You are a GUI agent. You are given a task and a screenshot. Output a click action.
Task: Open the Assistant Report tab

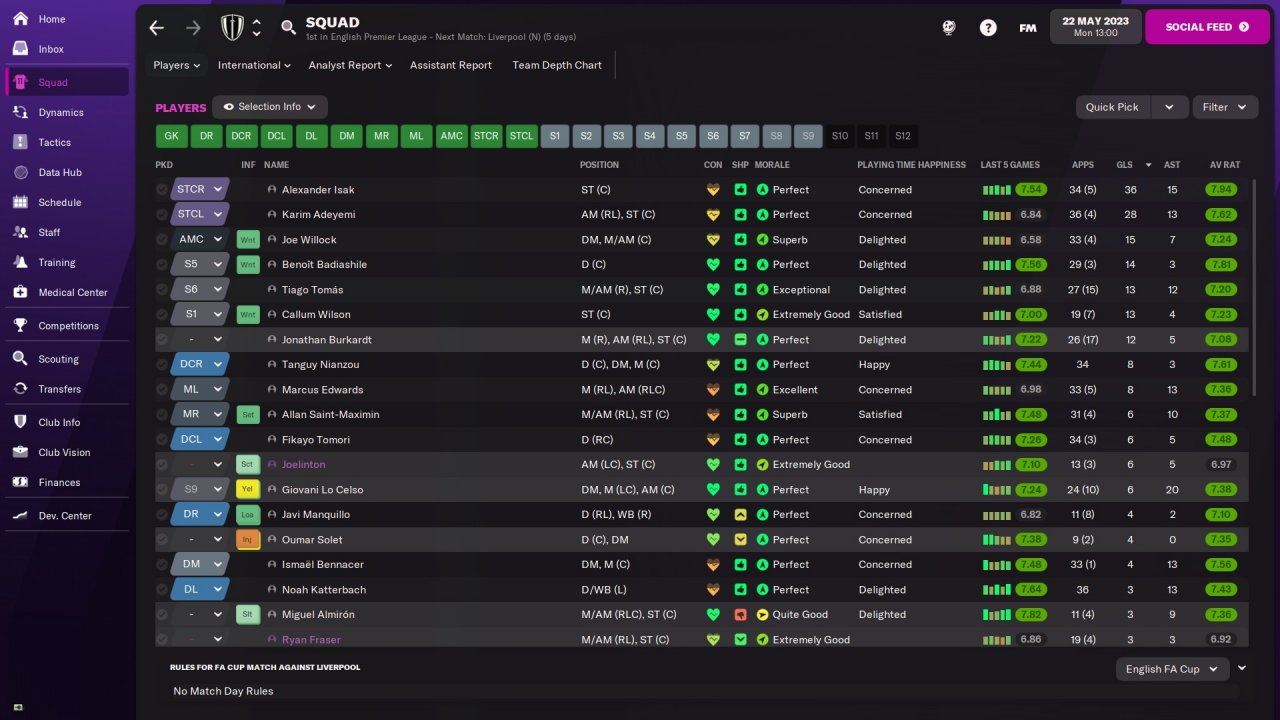click(451, 65)
